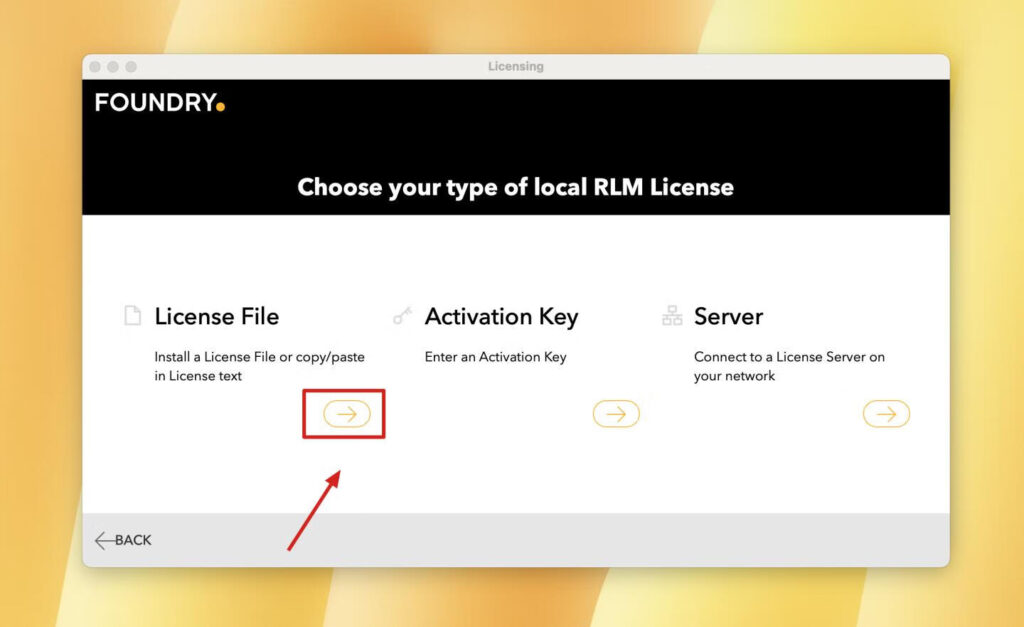Zoom the Licensing window with third titlebar button
This screenshot has height=627, width=1024.
tap(131, 66)
